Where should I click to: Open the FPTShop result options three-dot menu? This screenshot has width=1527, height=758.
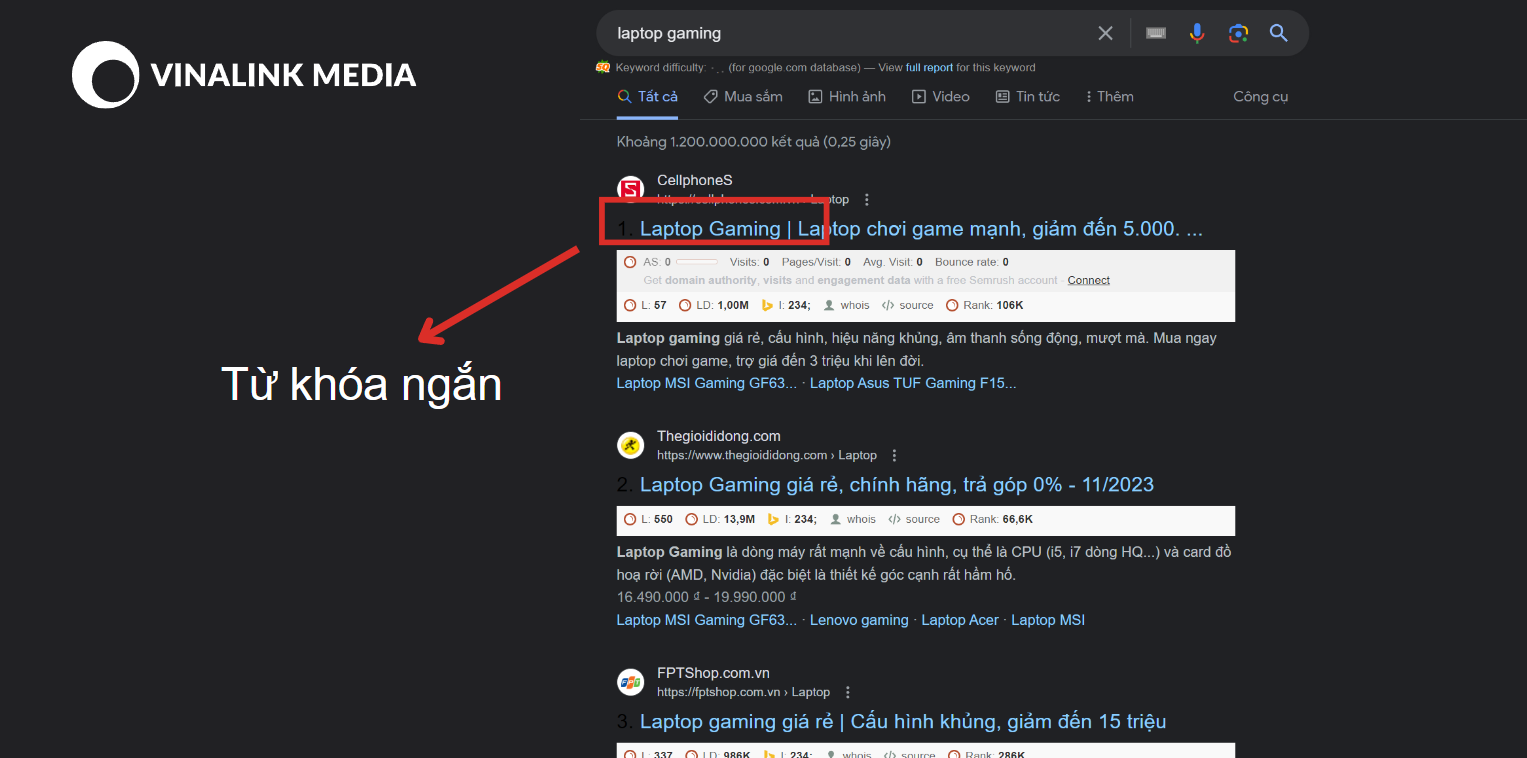click(848, 692)
